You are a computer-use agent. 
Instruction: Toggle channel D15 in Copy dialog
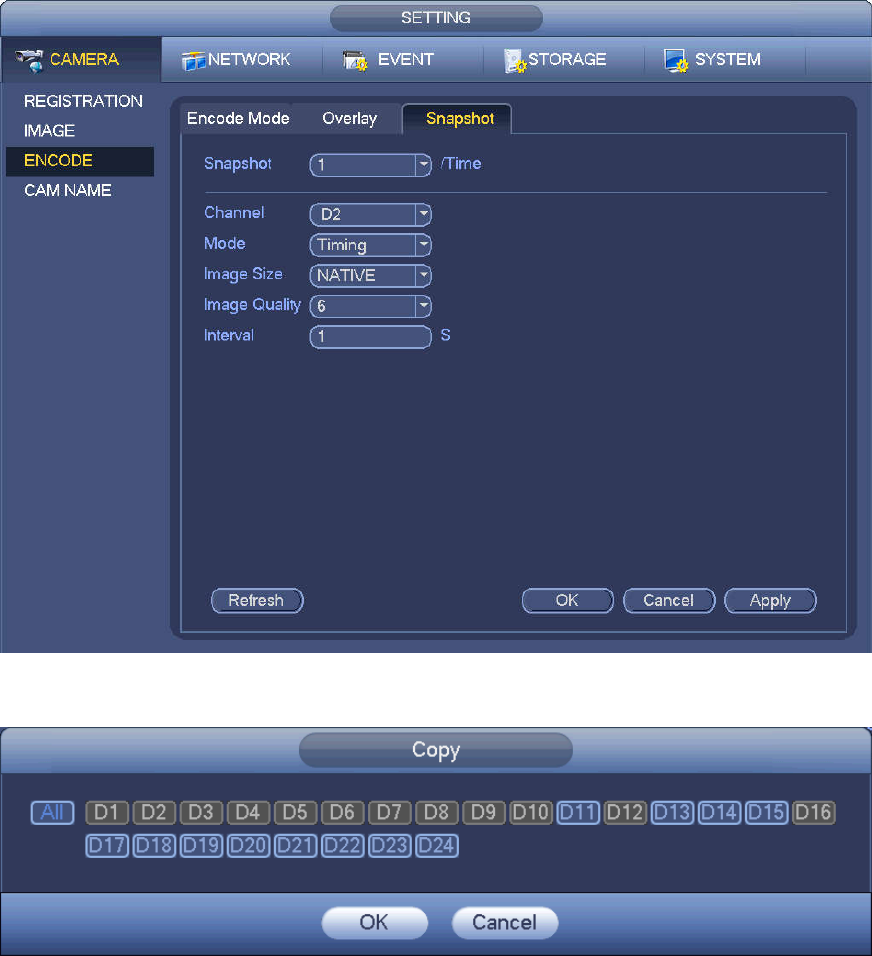[x=767, y=813]
